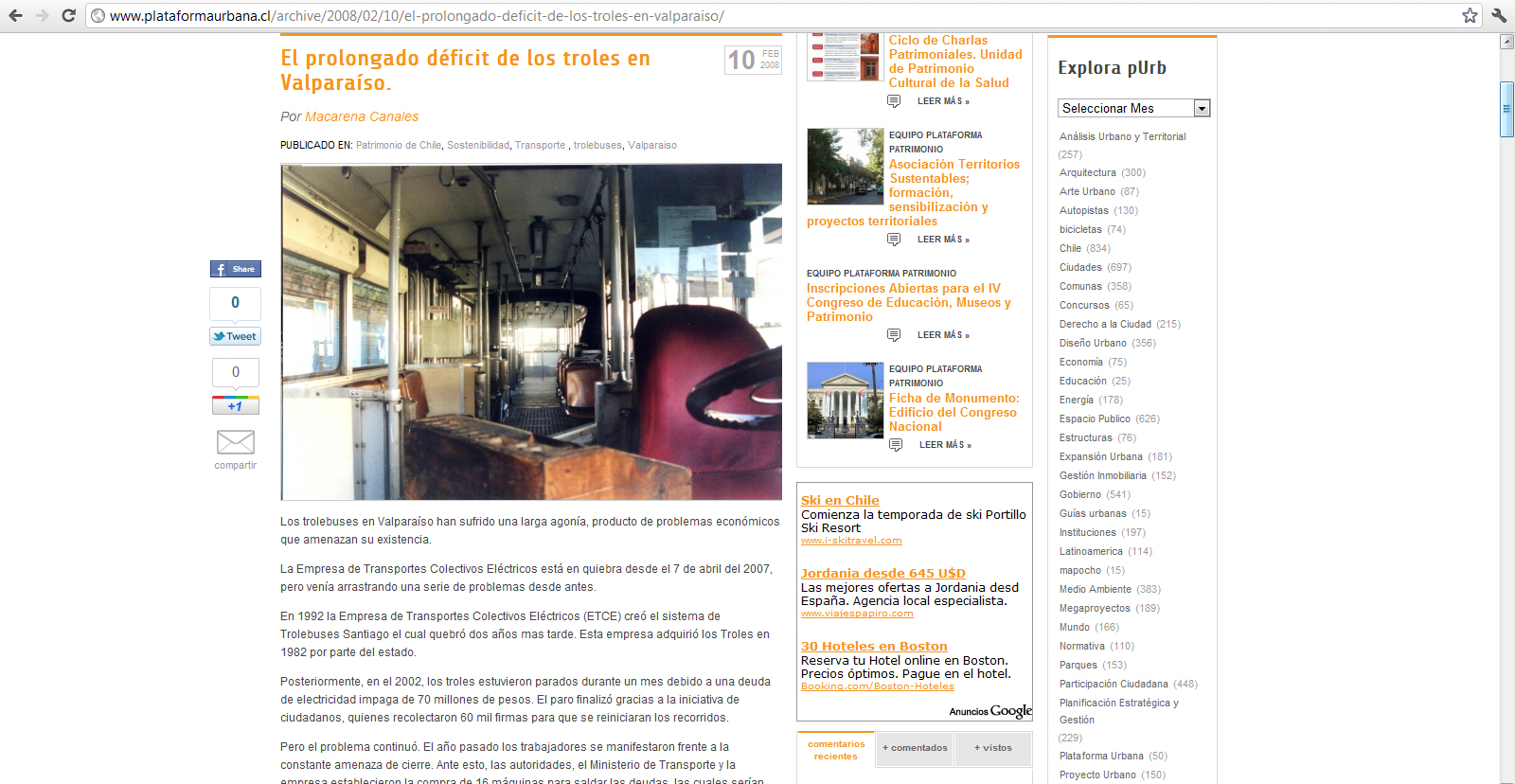Select the 'comentarios recientes' tab

pyautogui.click(x=836, y=750)
